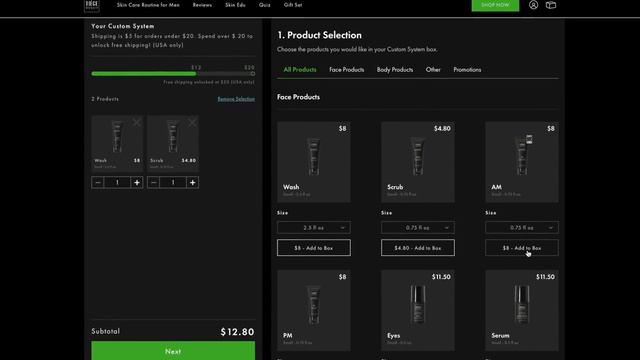This screenshot has height=360, width=640.
Task: Add Wash to box for $8
Action: coord(313,248)
